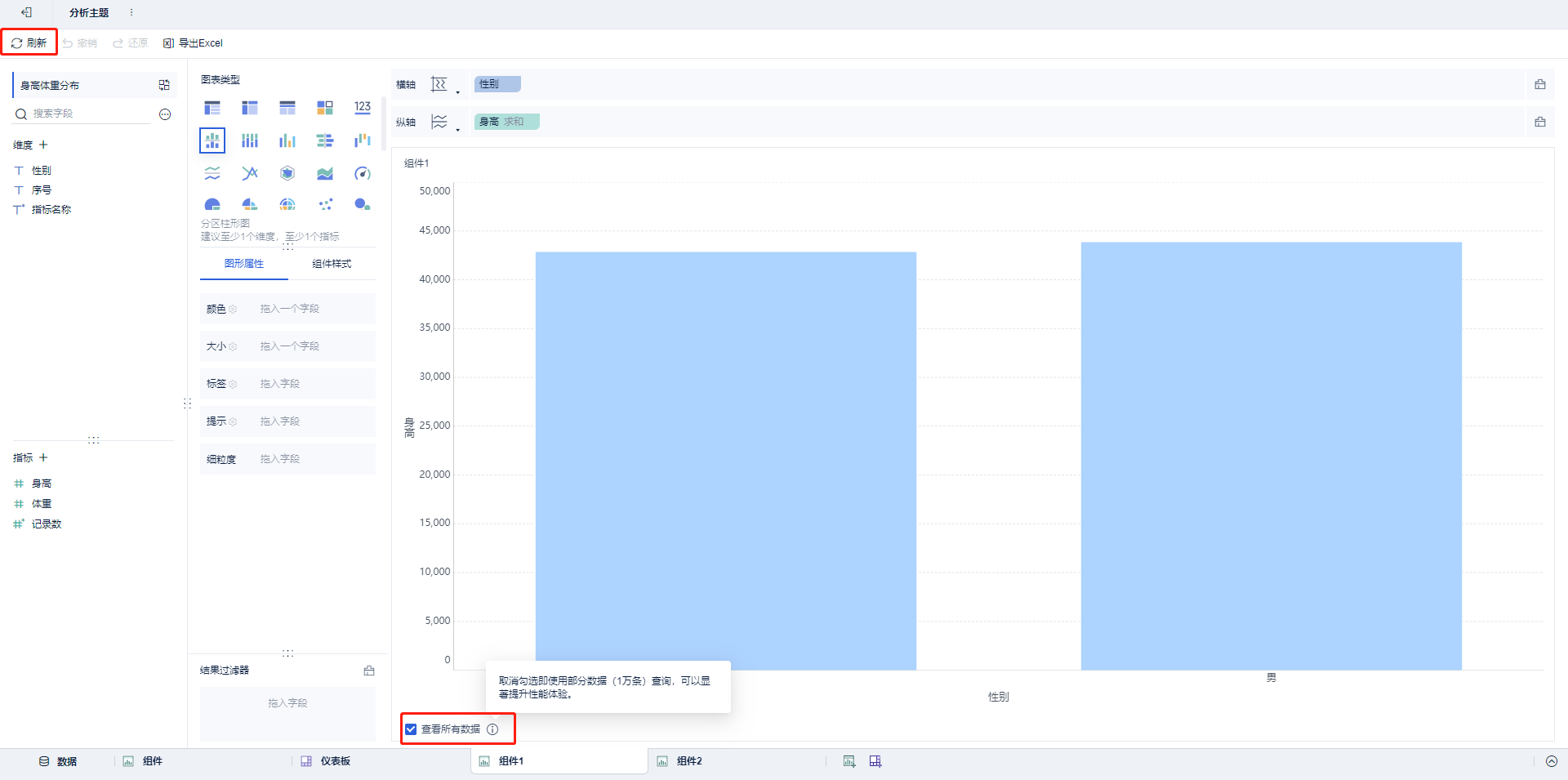Screen dimensions: 1568x780
Task: Choose the 123 KPI card chart type
Action: click(x=363, y=108)
